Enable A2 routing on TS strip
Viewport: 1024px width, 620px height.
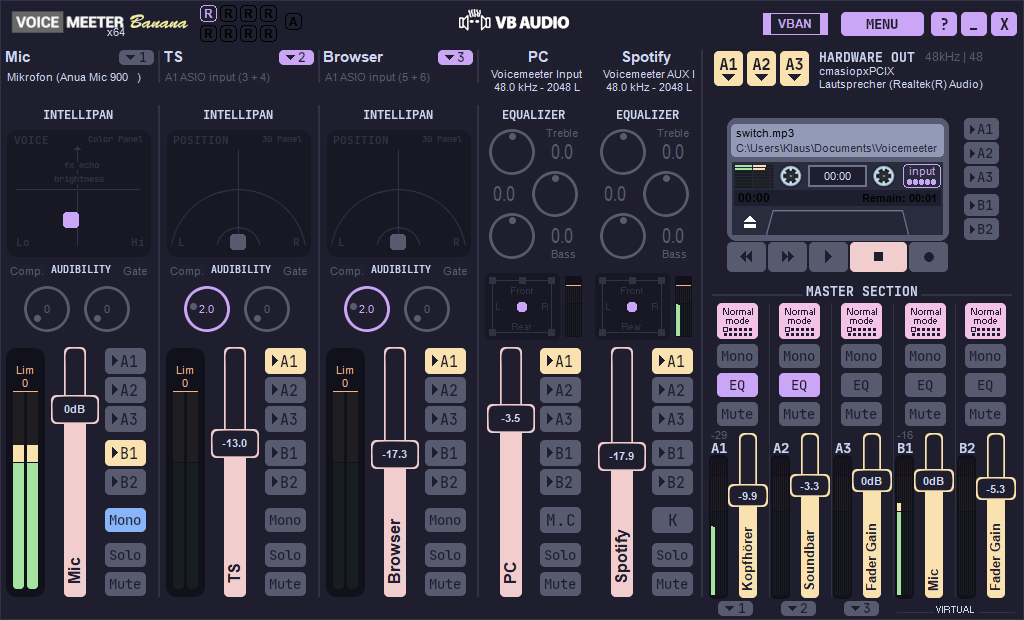tap(285, 390)
